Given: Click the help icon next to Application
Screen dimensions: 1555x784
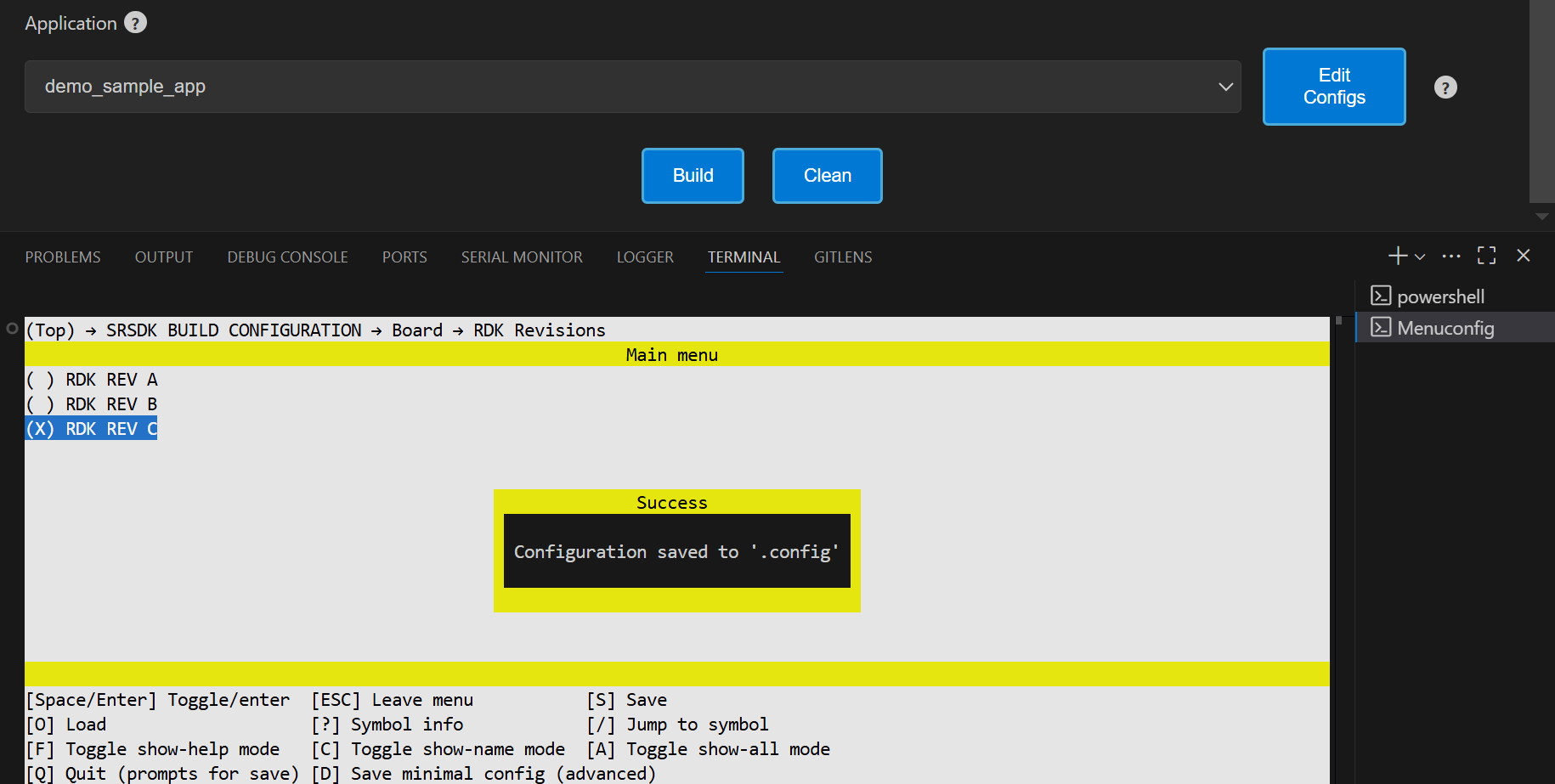Looking at the screenshot, I should pos(135,23).
